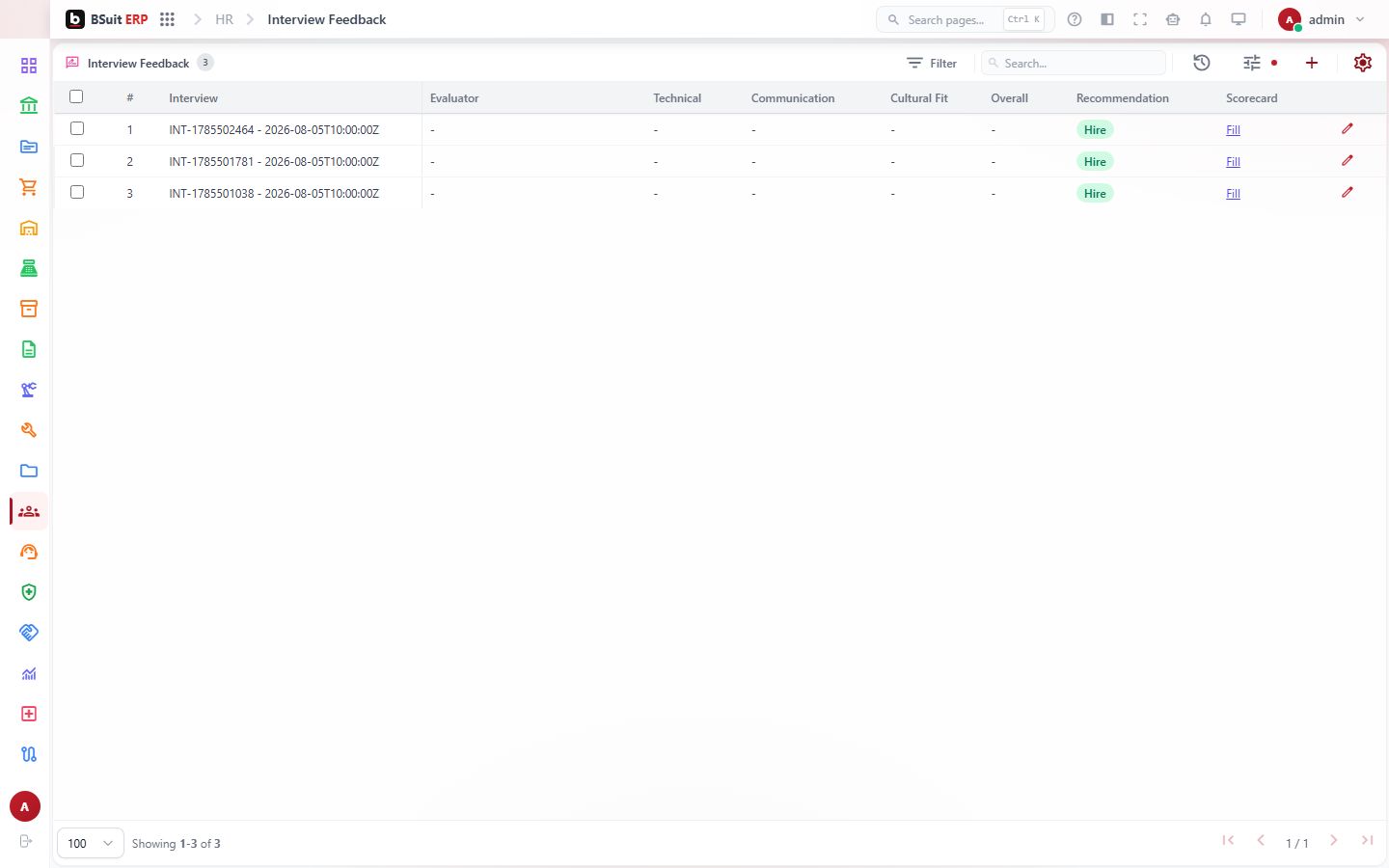Toggle the side panel layout icon

tap(1107, 19)
